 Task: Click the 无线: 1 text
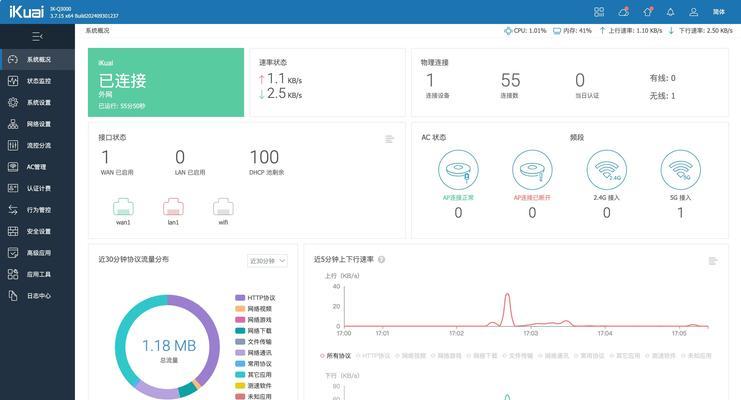[x=662, y=96]
